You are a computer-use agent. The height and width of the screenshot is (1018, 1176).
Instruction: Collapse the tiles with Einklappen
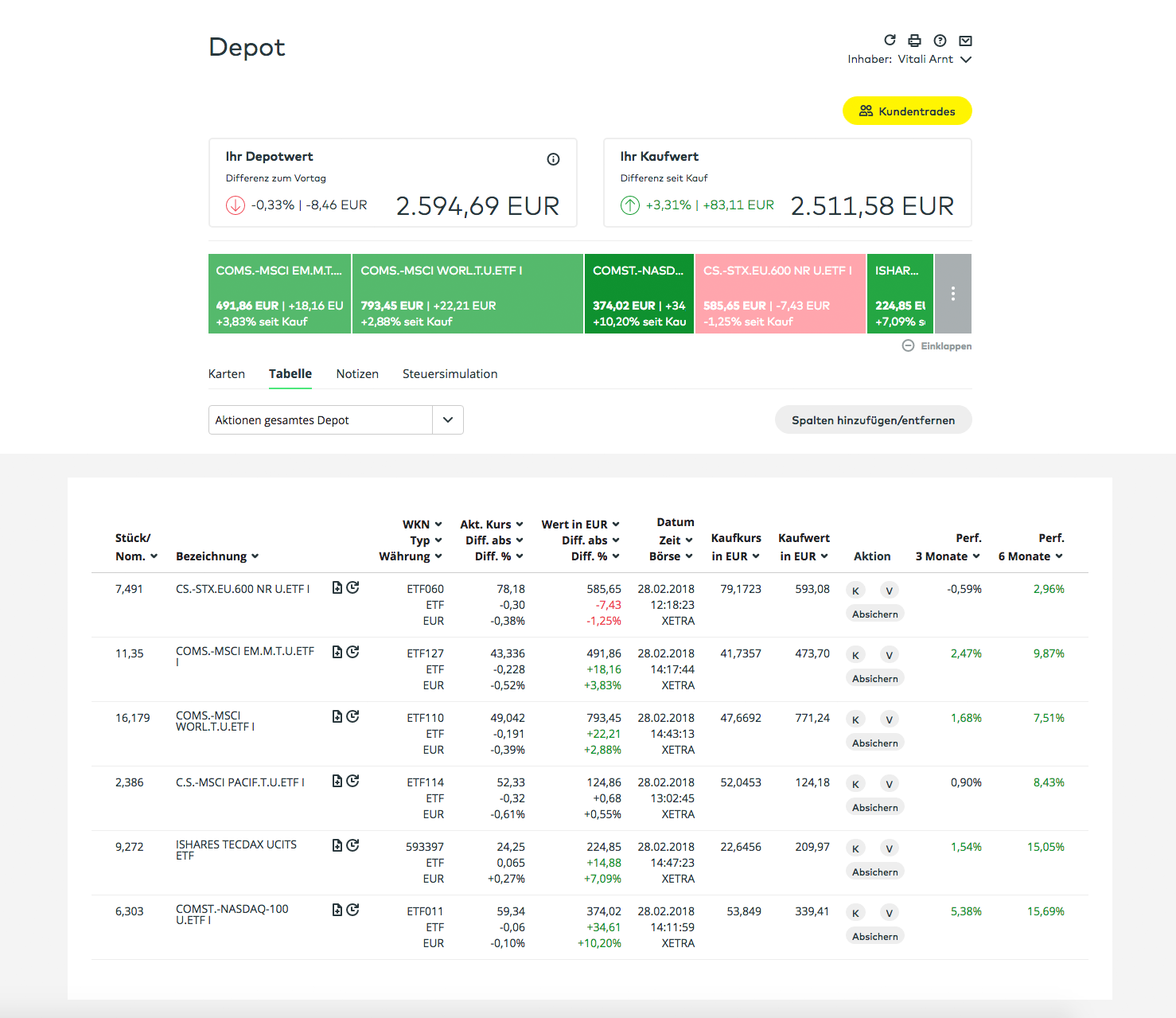(937, 346)
